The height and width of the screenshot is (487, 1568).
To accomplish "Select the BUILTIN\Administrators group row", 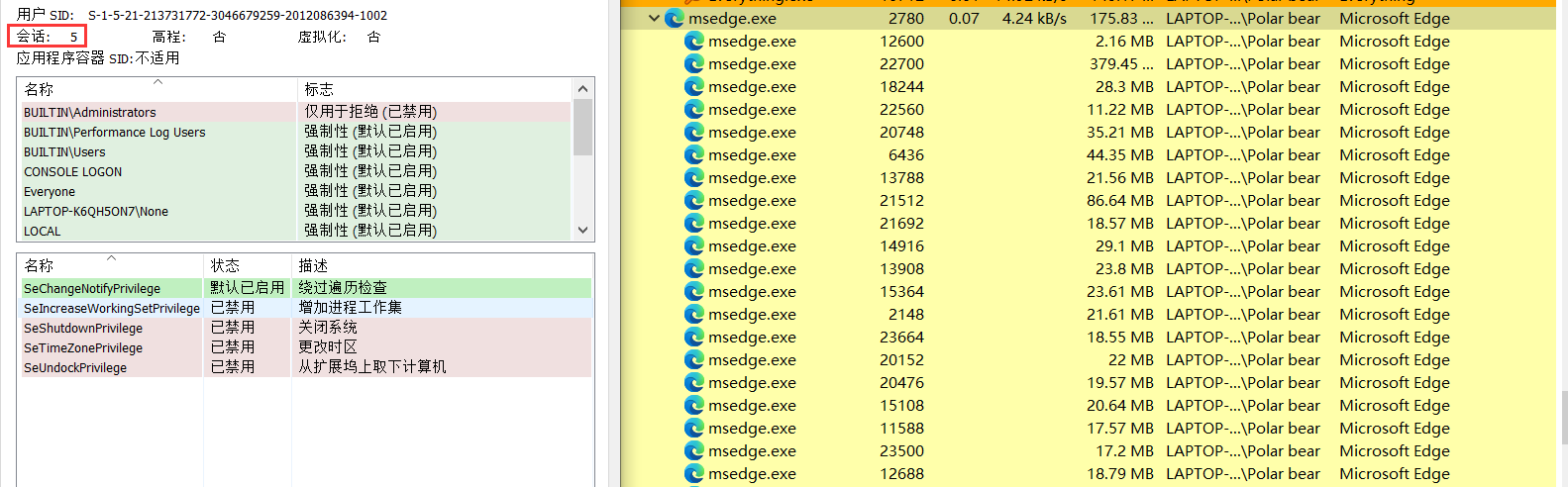I will pos(295,112).
